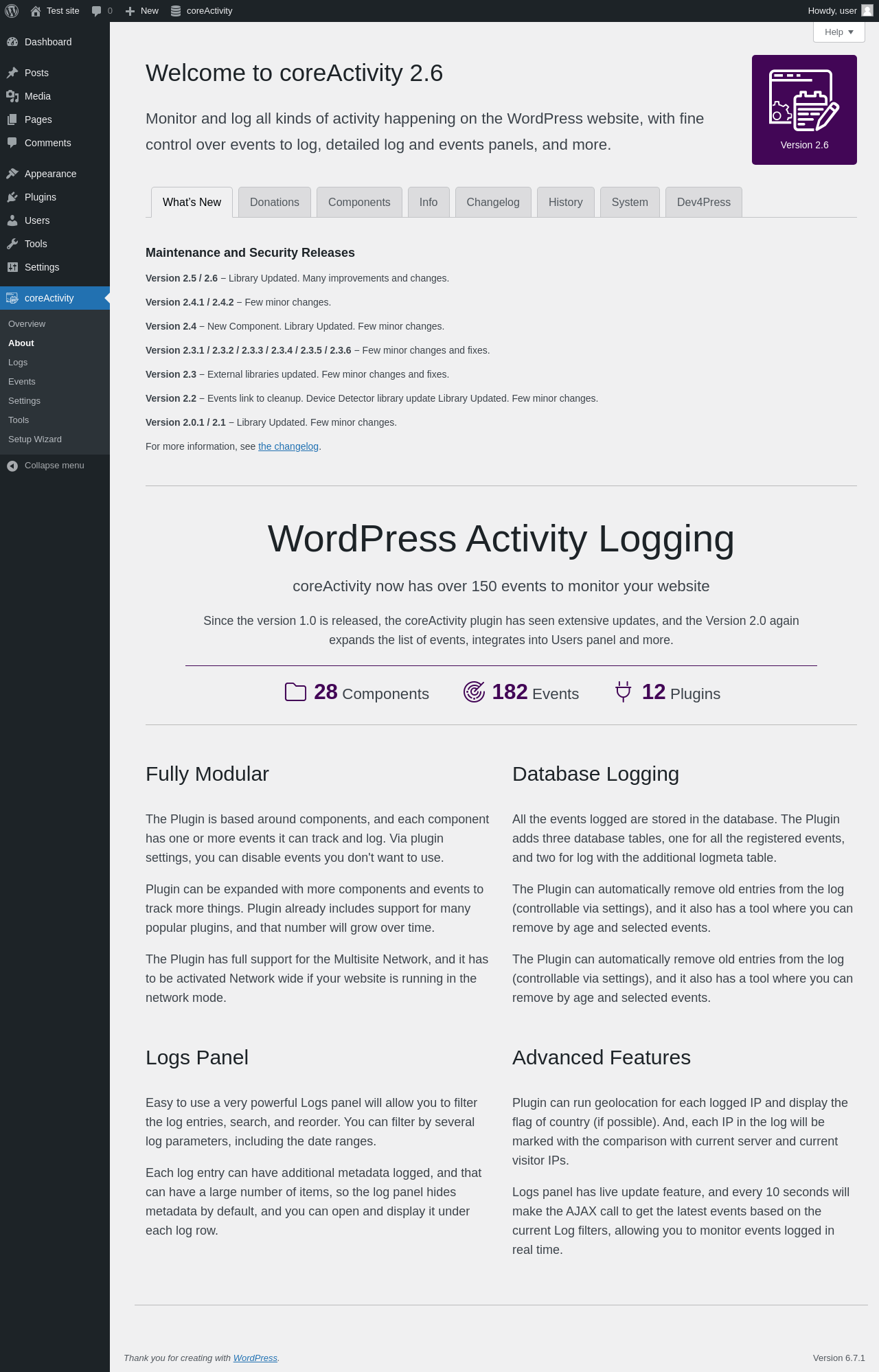Switch to the Donations tab
Screen dimensions: 879x1372
(x=275, y=202)
